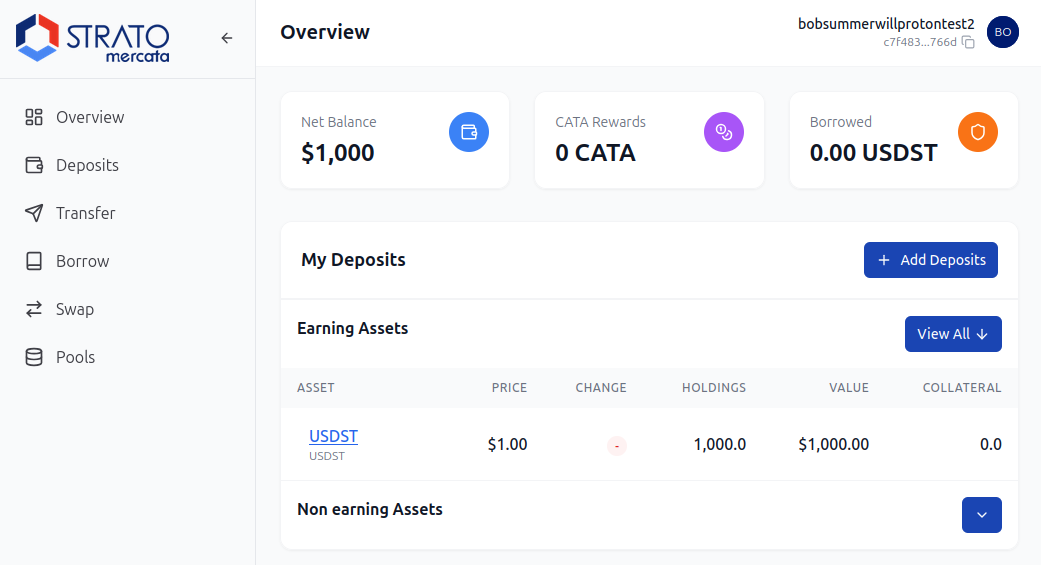The image size is (1041, 565).
Task: Expand Earning Assets with View All
Action: pos(952,334)
